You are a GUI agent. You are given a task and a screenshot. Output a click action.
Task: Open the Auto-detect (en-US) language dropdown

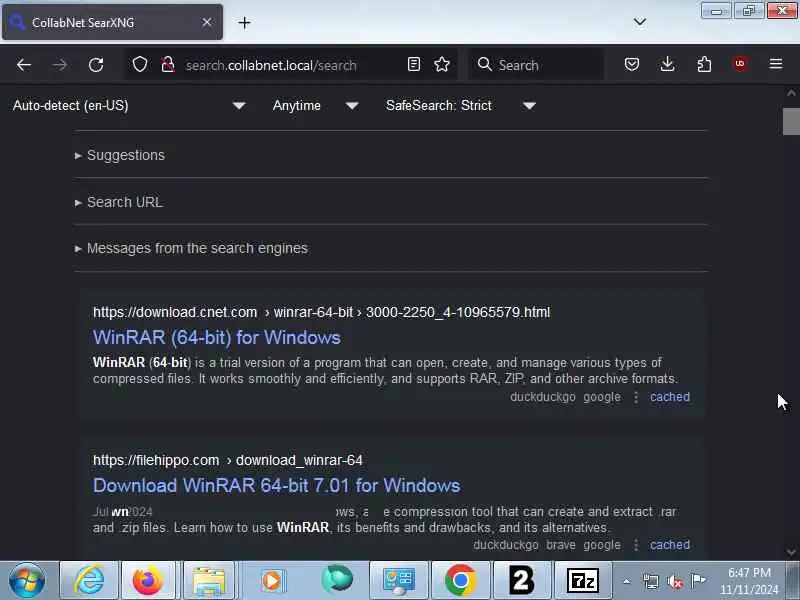click(129, 106)
